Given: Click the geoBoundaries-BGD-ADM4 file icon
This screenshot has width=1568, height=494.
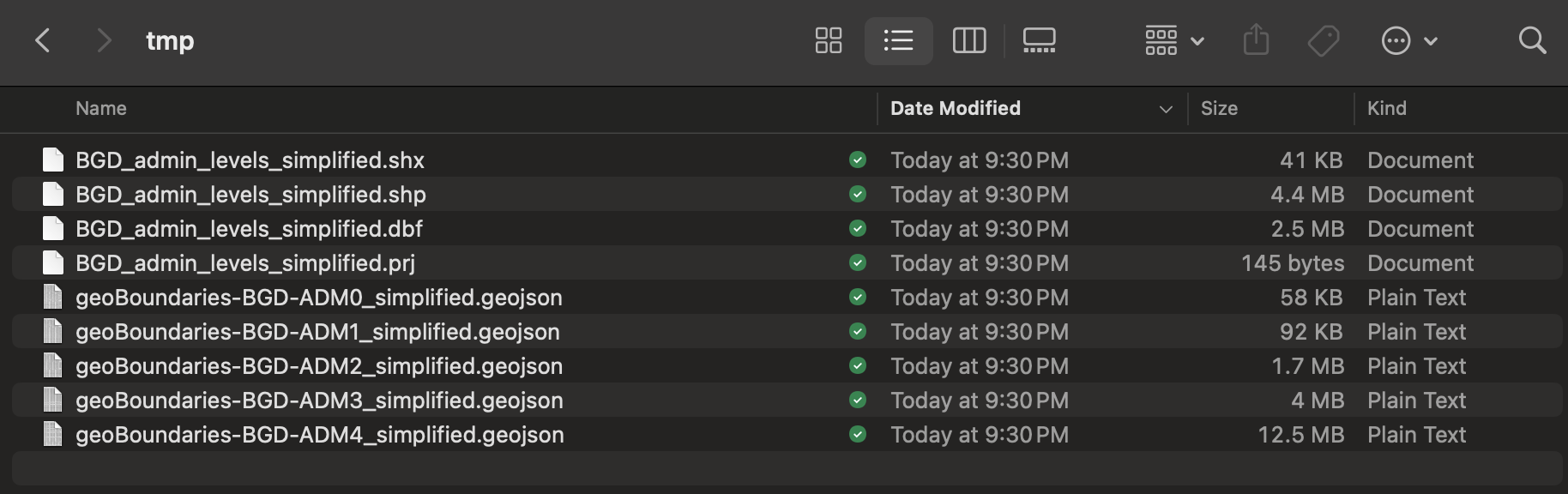Looking at the screenshot, I should [x=53, y=435].
